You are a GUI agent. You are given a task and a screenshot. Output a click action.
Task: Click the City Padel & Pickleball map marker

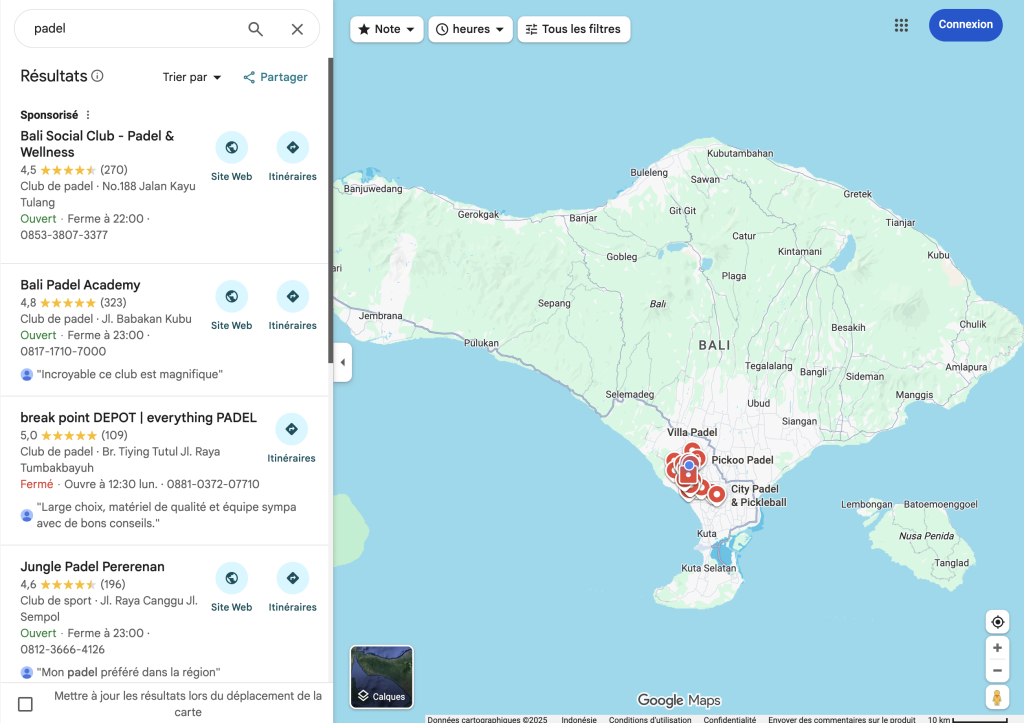[716, 494]
